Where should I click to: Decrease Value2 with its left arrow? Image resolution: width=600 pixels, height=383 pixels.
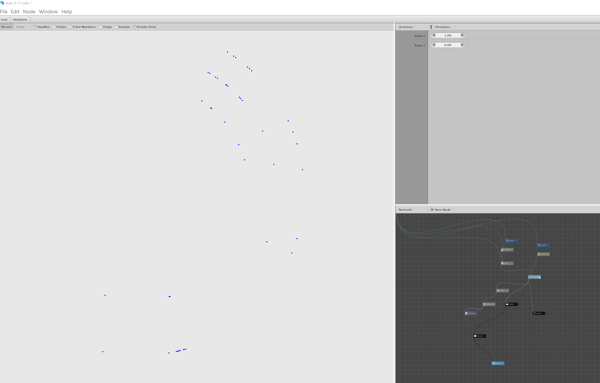(x=434, y=45)
